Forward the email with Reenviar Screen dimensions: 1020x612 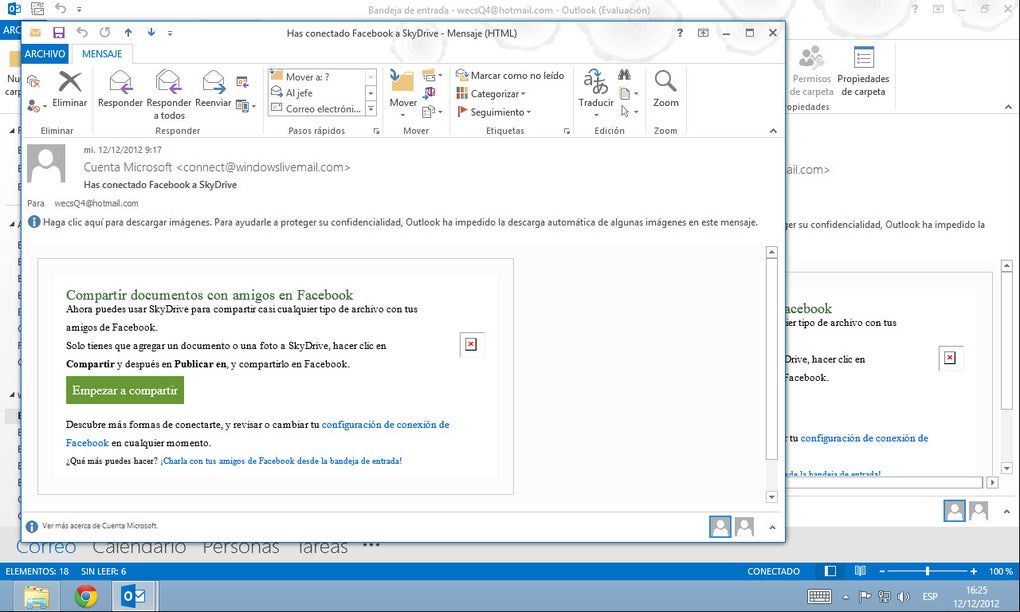coord(213,89)
